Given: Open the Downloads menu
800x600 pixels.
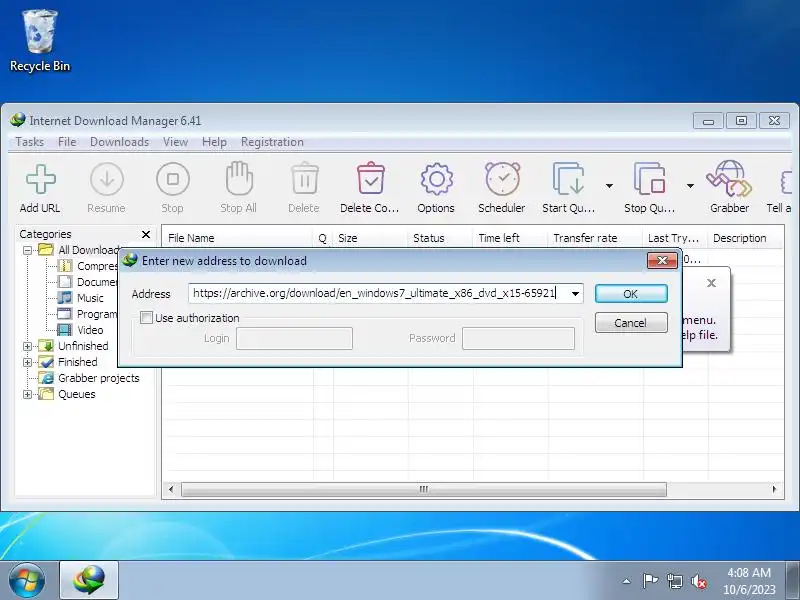Looking at the screenshot, I should 119,142.
